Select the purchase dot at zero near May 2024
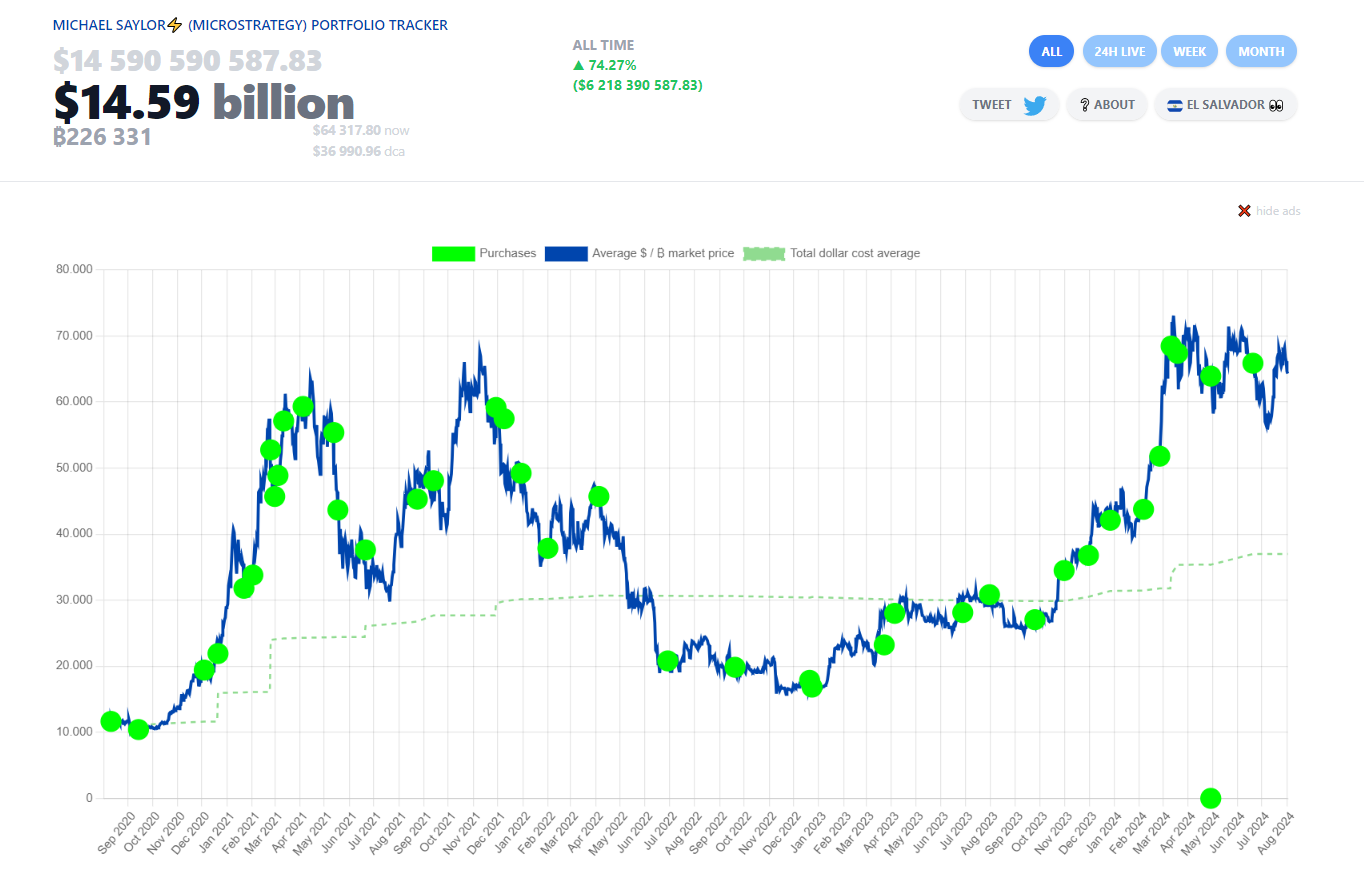 [1210, 798]
